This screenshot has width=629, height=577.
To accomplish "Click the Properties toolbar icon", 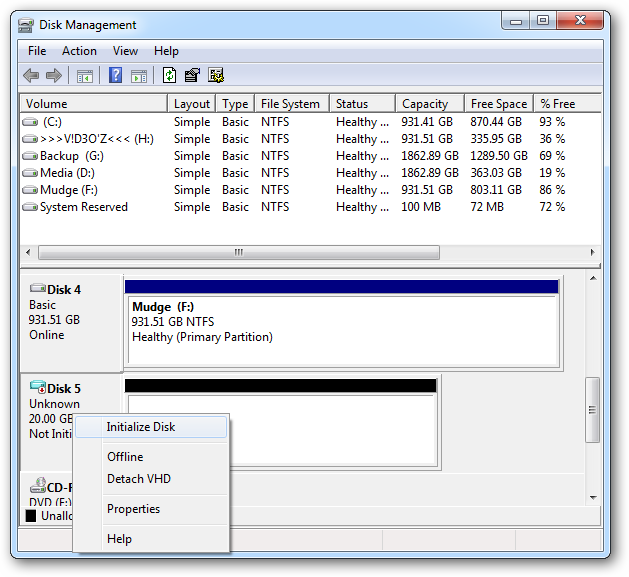I will tap(193, 75).
